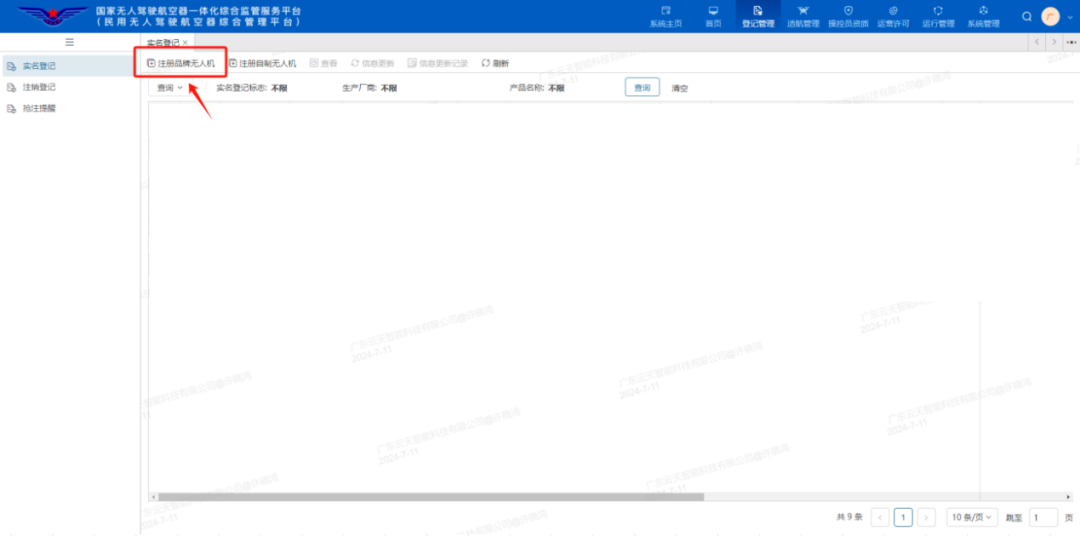
Task: Expand the 查询 filter dropdown
Action: tap(170, 88)
